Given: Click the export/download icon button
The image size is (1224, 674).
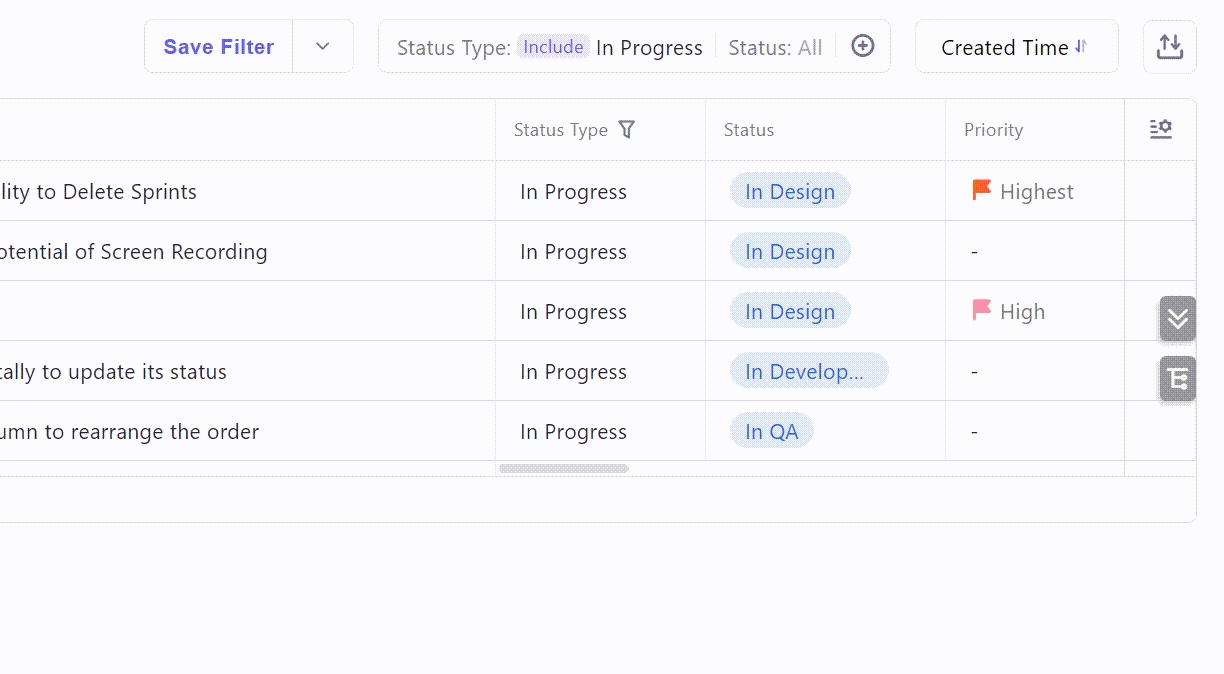Looking at the screenshot, I should point(1169,47).
